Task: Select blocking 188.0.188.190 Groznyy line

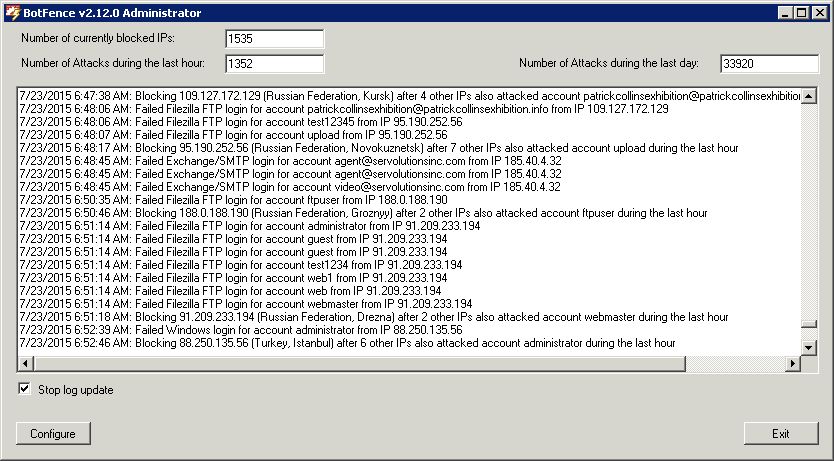Action: [x=363, y=213]
